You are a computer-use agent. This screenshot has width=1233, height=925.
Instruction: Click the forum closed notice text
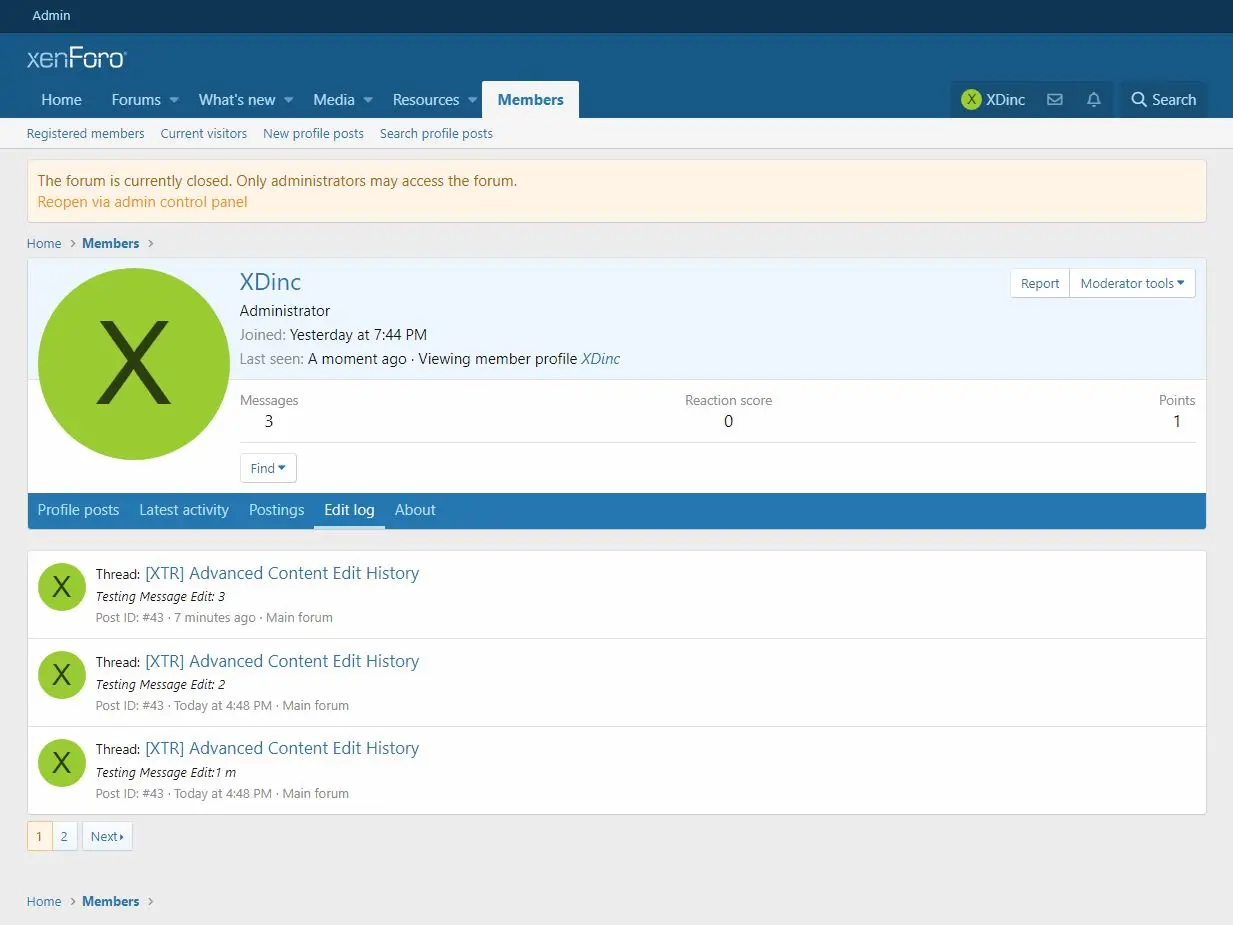click(x=277, y=181)
